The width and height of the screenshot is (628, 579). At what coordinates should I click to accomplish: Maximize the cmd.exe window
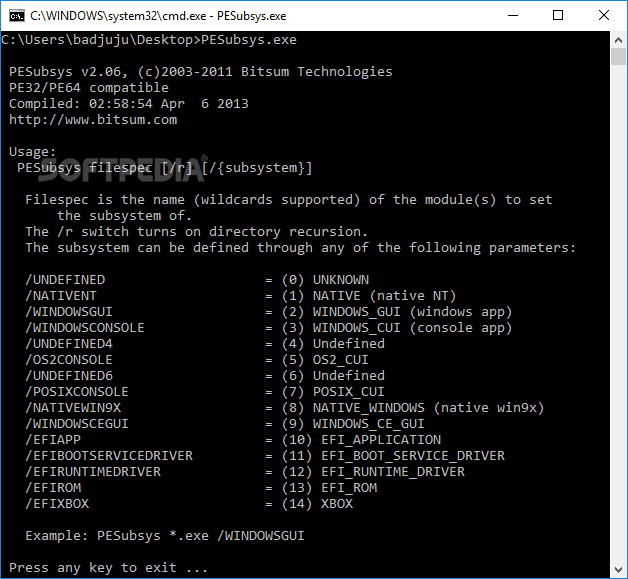point(558,16)
